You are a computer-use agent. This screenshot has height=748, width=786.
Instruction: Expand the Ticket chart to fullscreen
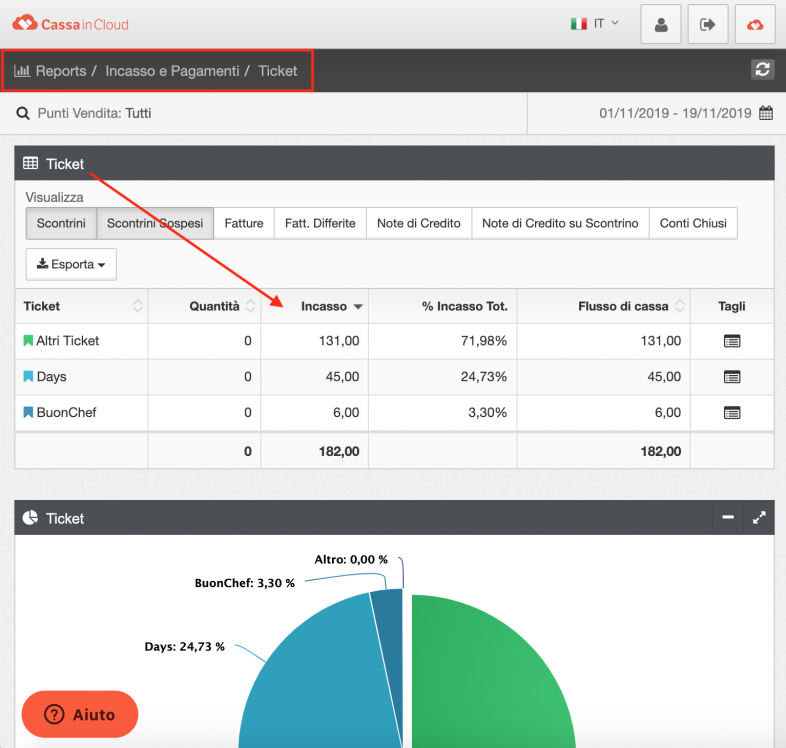(759, 517)
